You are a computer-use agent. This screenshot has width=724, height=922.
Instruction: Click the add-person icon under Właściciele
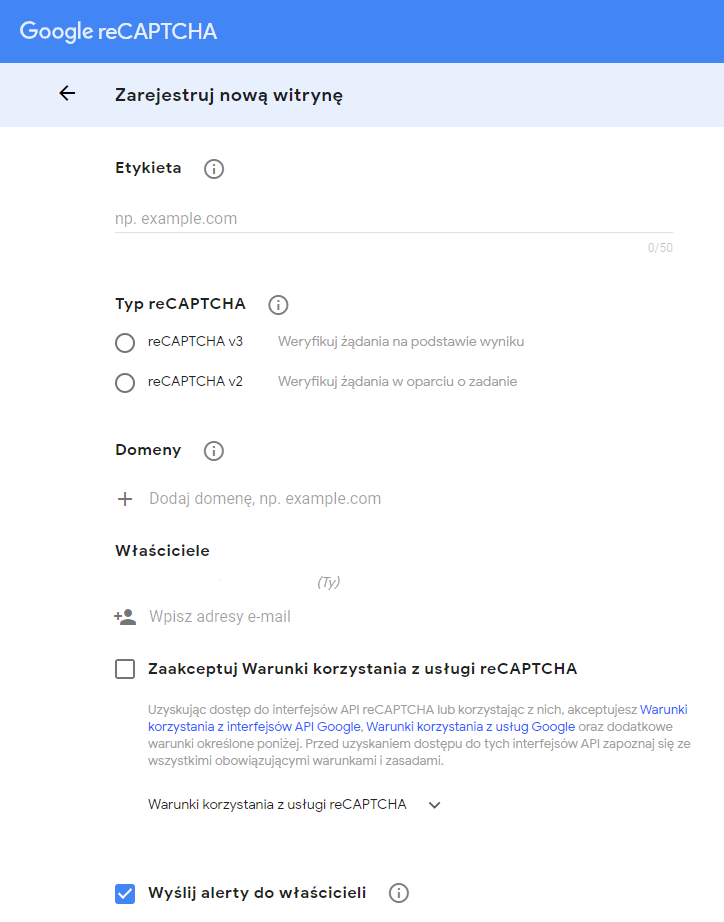click(125, 617)
